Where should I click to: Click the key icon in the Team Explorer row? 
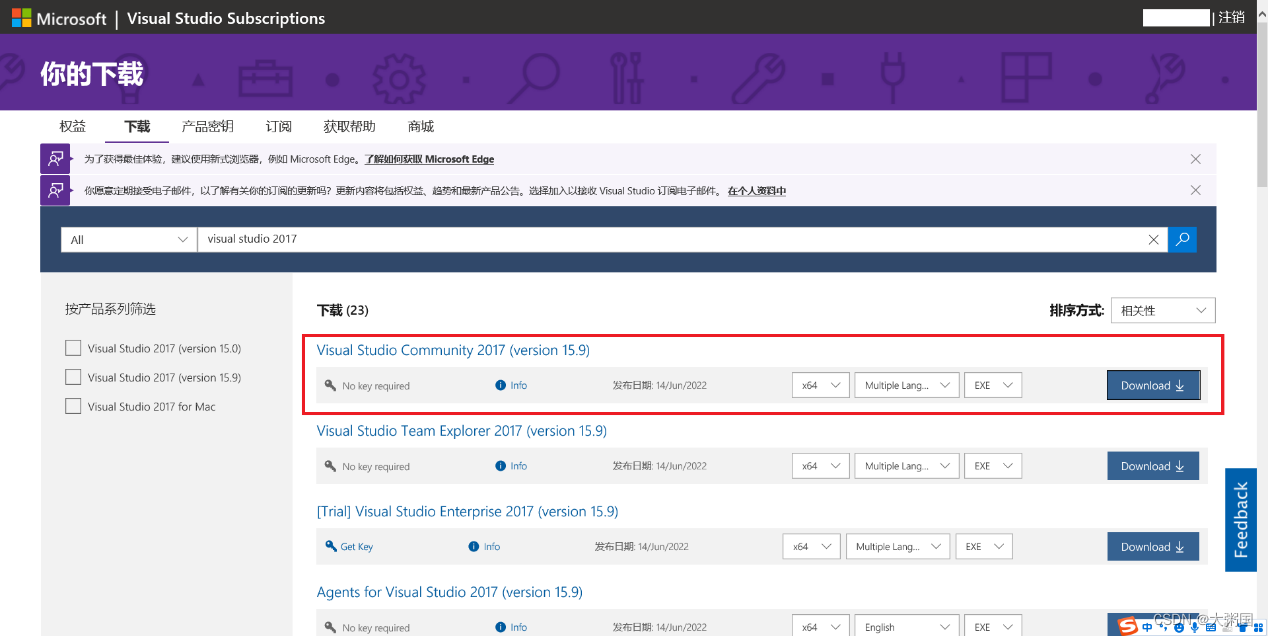coord(331,466)
